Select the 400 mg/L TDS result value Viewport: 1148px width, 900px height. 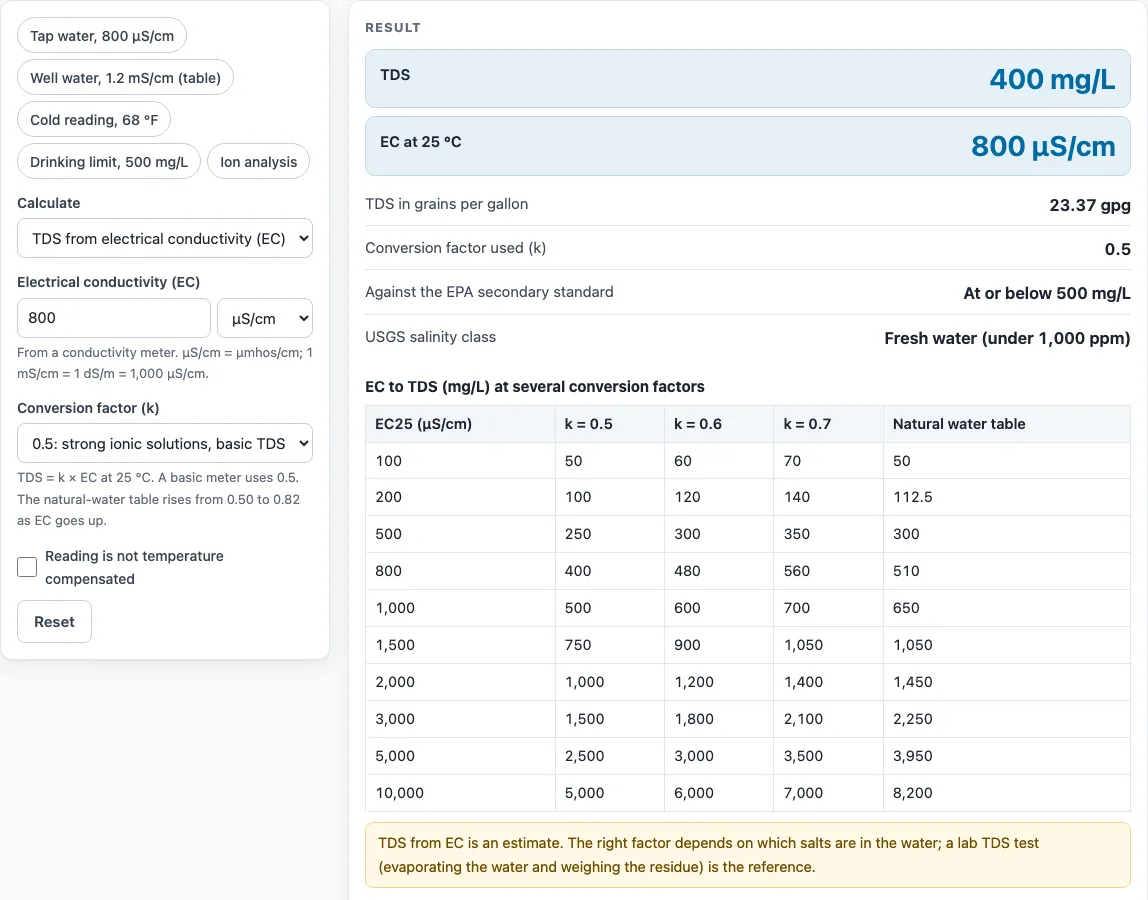point(1052,79)
